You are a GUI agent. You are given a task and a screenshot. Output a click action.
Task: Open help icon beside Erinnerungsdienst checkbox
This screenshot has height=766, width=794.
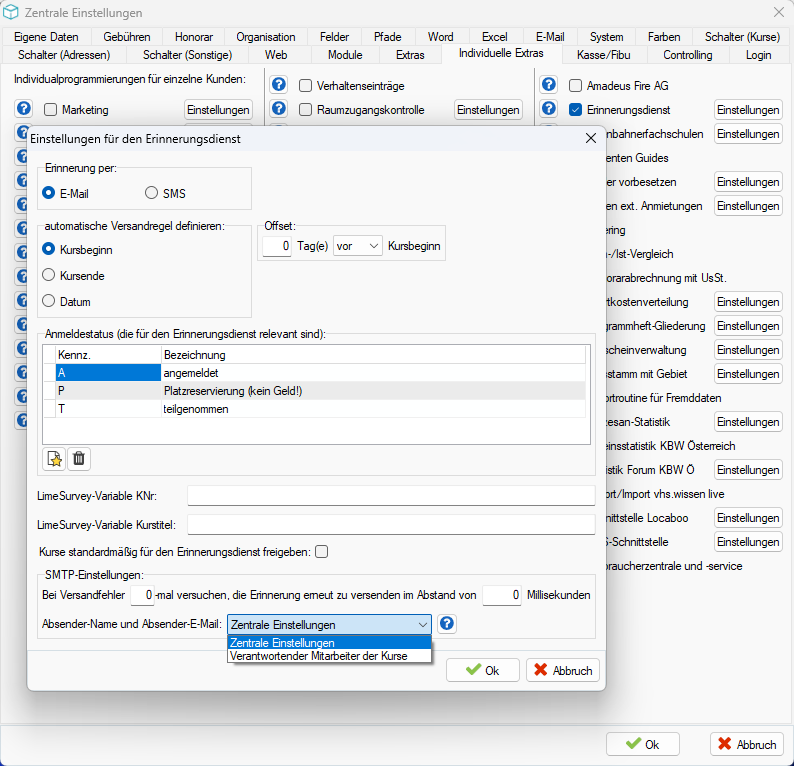tap(549, 108)
